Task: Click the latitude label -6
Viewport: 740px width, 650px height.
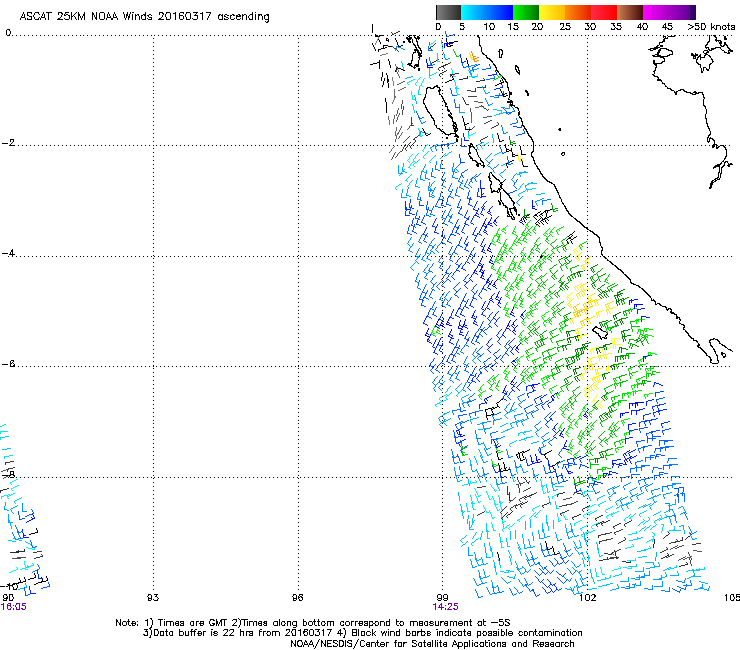Action: coord(8,364)
